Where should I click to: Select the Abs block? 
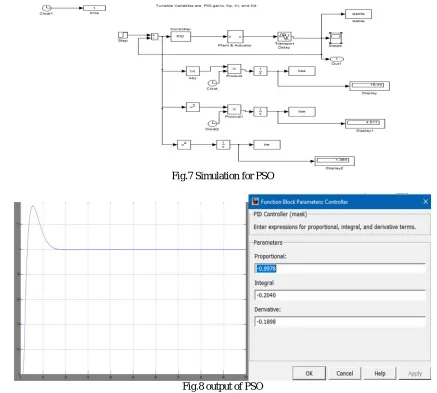point(193,71)
